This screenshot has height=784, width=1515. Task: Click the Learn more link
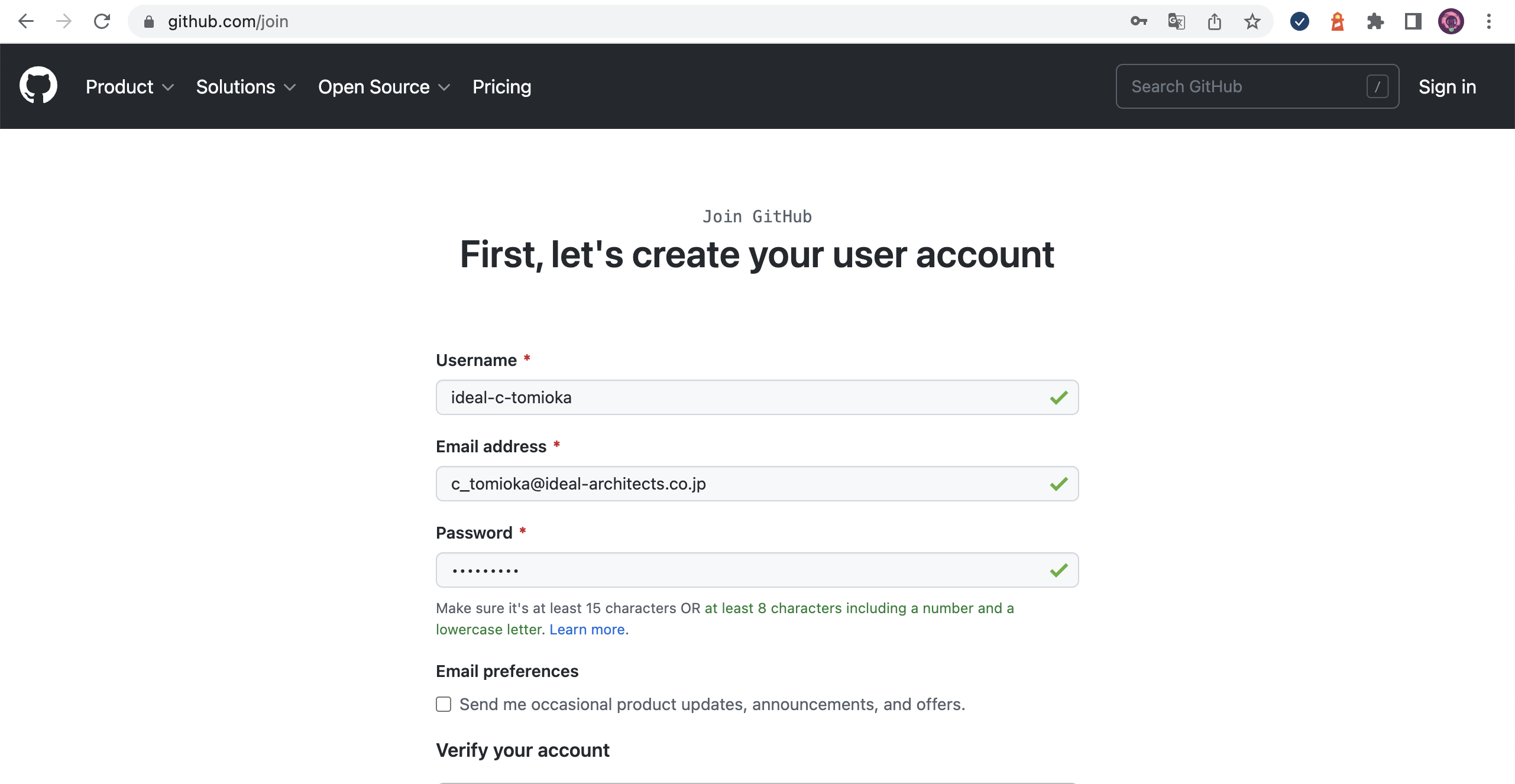pyautogui.click(x=586, y=629)
